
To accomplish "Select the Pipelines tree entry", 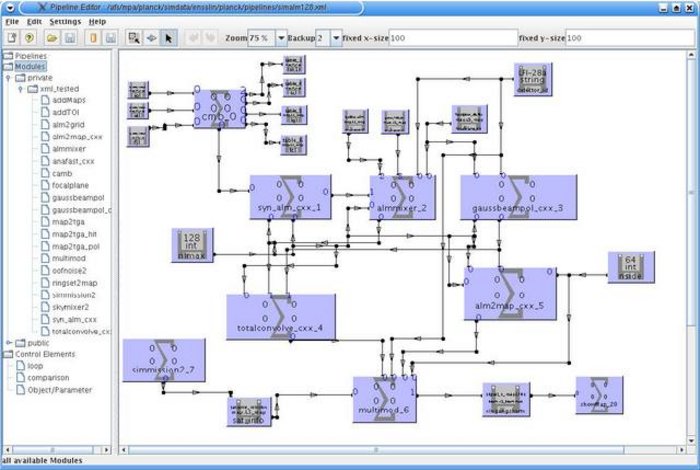I will (31, 56).
